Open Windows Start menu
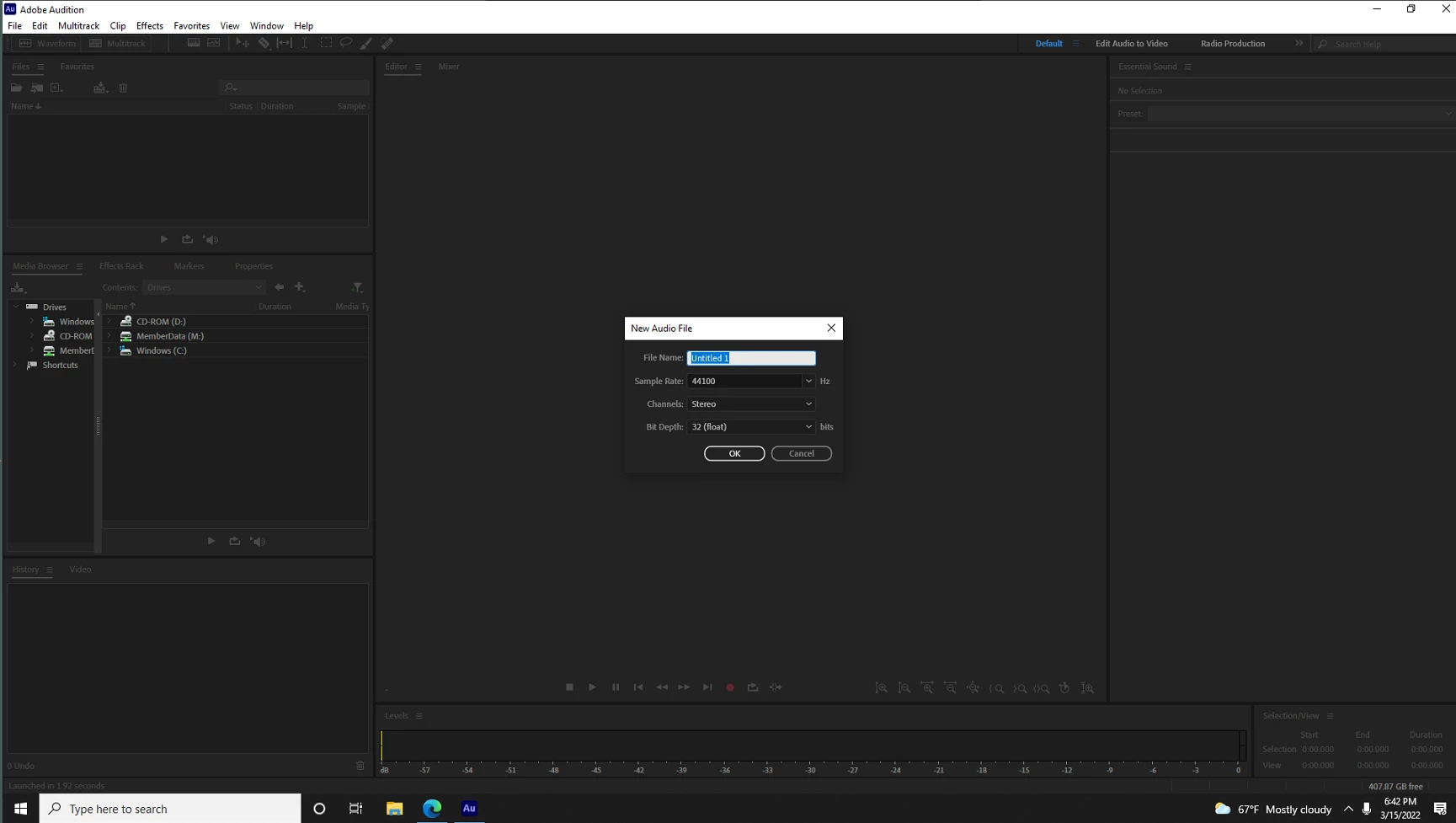Screen dimensions: 1456x823 [20, 809]
